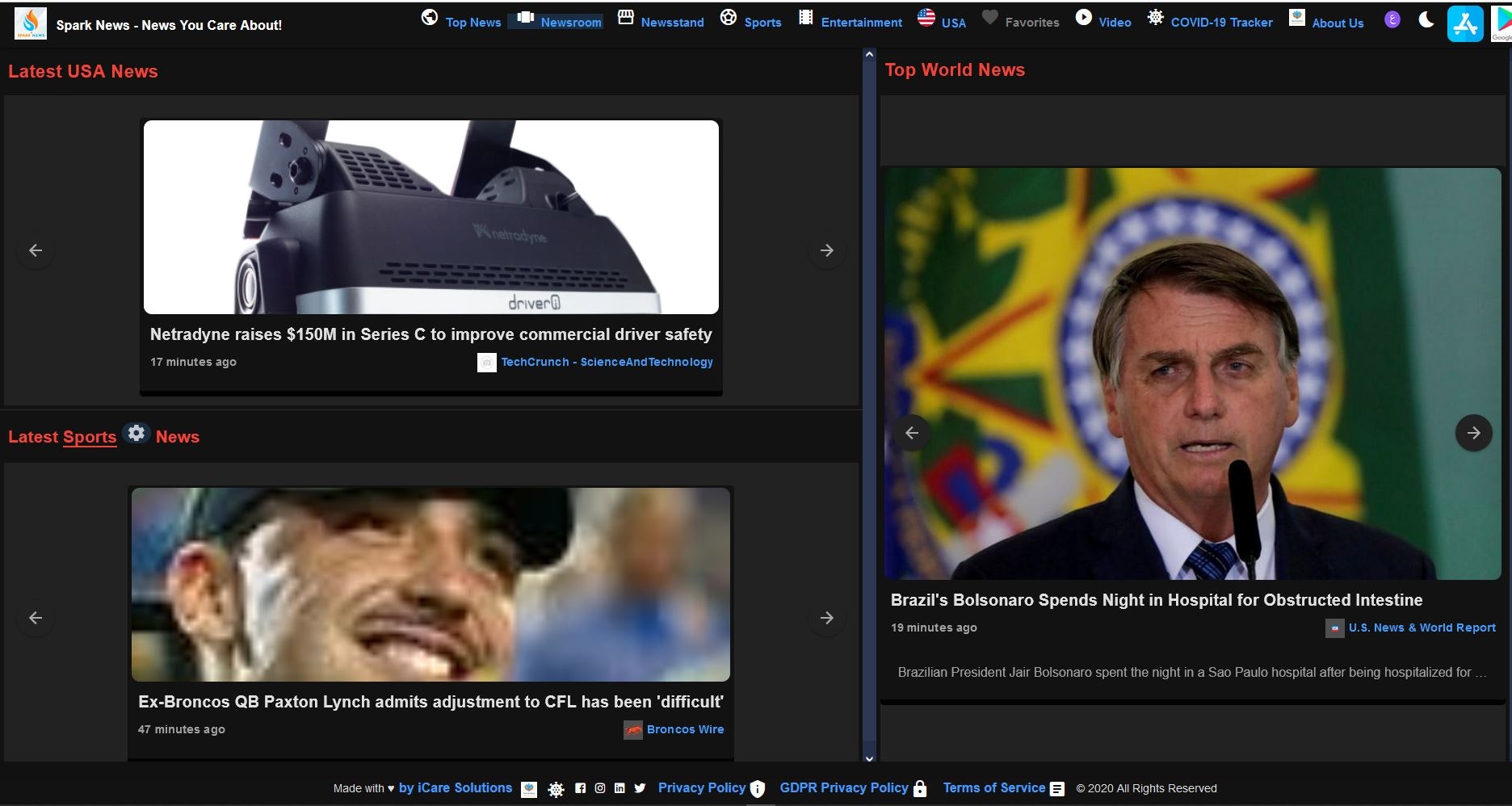Viewport: 1512px width, 806px height.
Task: Show previous Latest Sports News slide
Action: [x=36, y=617]
